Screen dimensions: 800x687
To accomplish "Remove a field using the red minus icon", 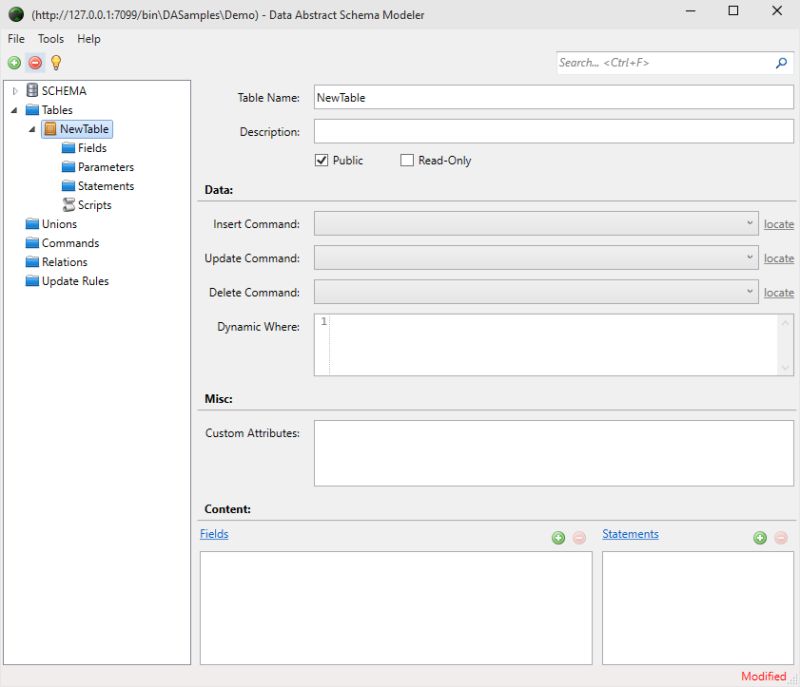I will coord(579,537).
